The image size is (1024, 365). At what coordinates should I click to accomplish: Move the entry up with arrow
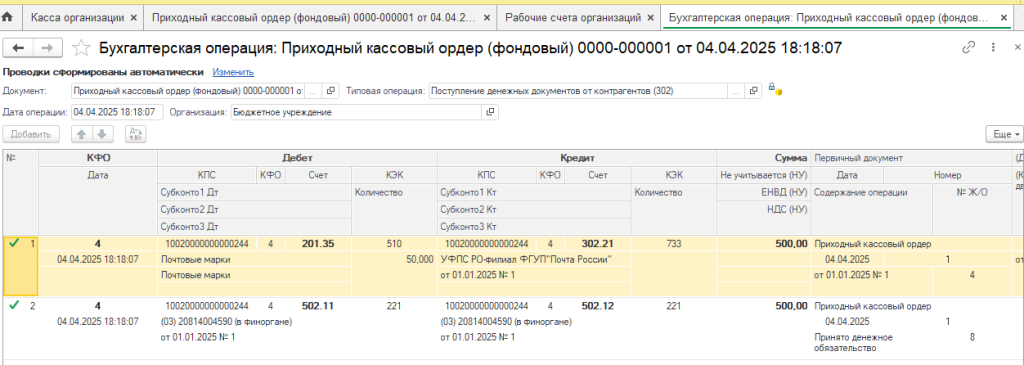click(x=82, y=135)
